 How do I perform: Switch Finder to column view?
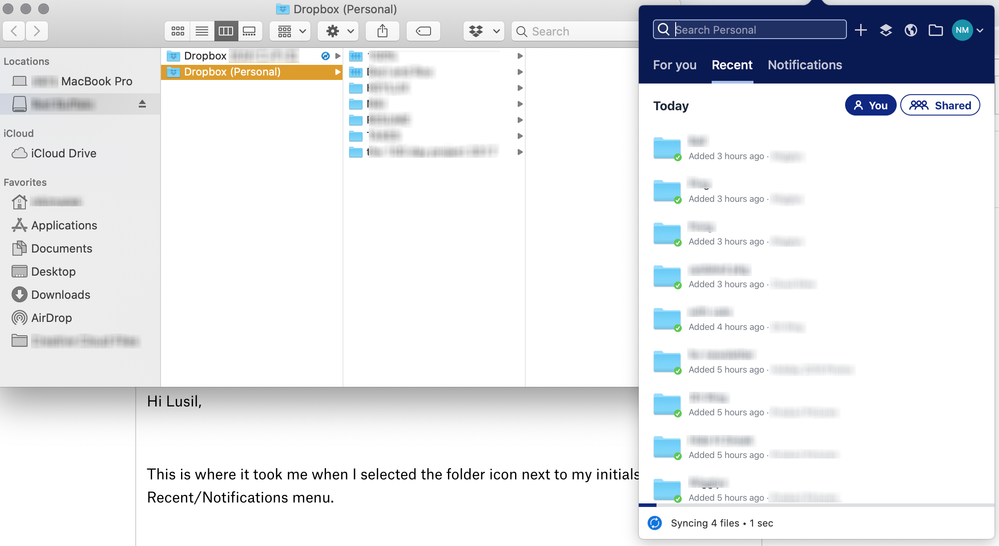pyautogui.click(x=226, y=31)
